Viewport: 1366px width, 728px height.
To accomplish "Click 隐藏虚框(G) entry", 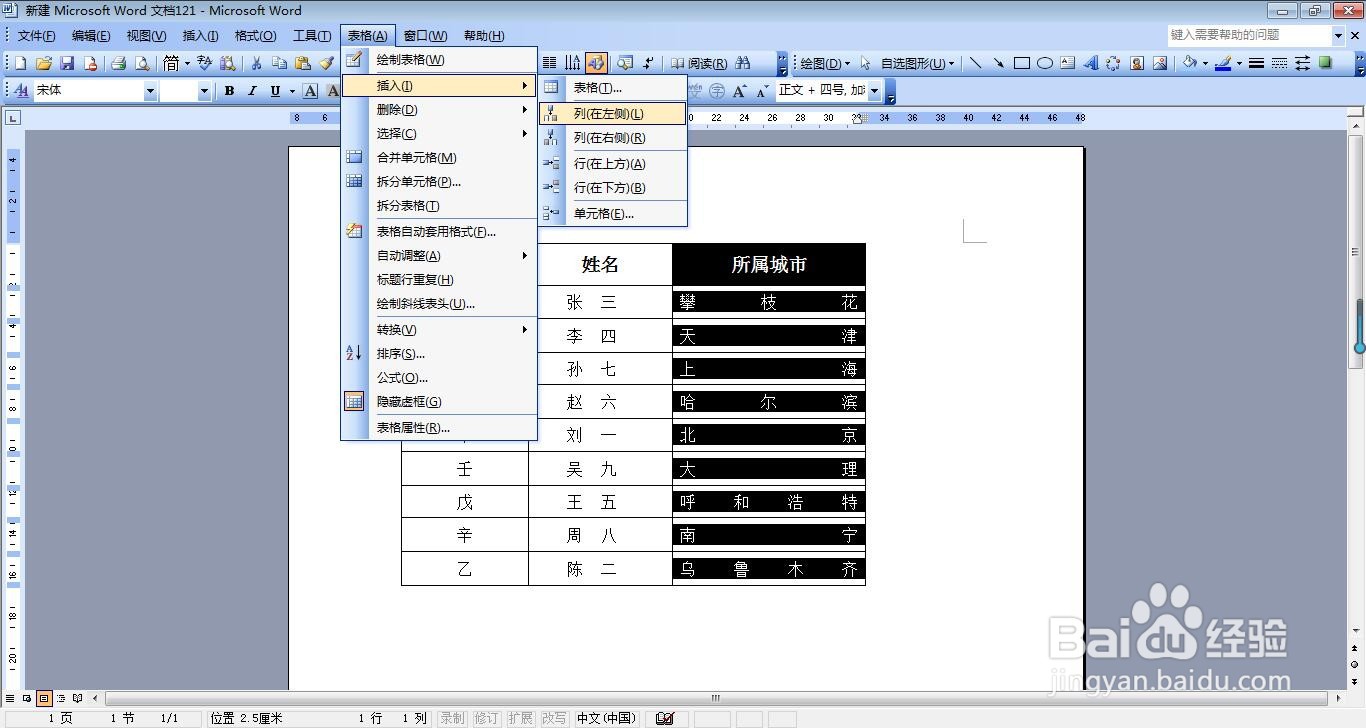I will tap(439, 402).
